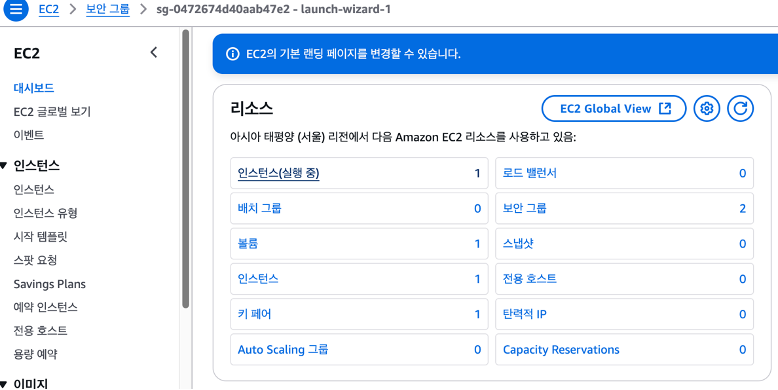Open 스팟 요청 in the sidebar

point(35,260)
